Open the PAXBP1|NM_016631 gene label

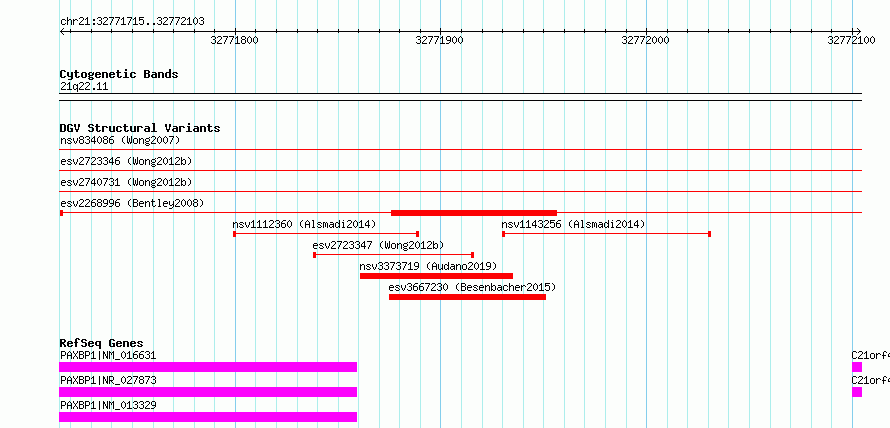[x=108, y=356]
